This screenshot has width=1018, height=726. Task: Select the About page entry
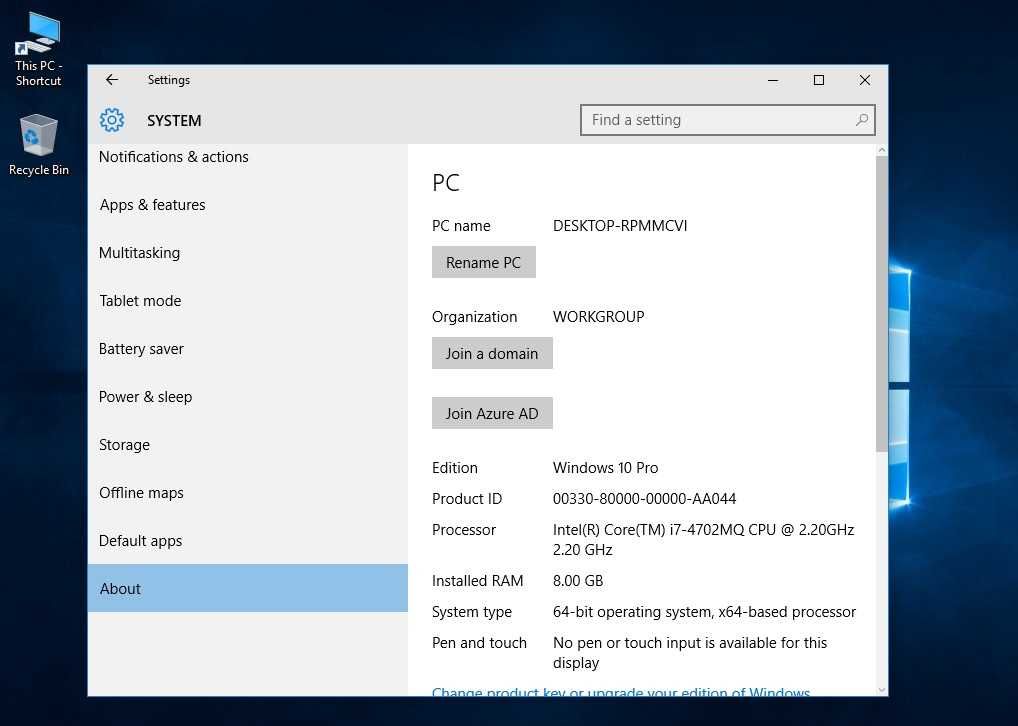[x=247, y=588]
